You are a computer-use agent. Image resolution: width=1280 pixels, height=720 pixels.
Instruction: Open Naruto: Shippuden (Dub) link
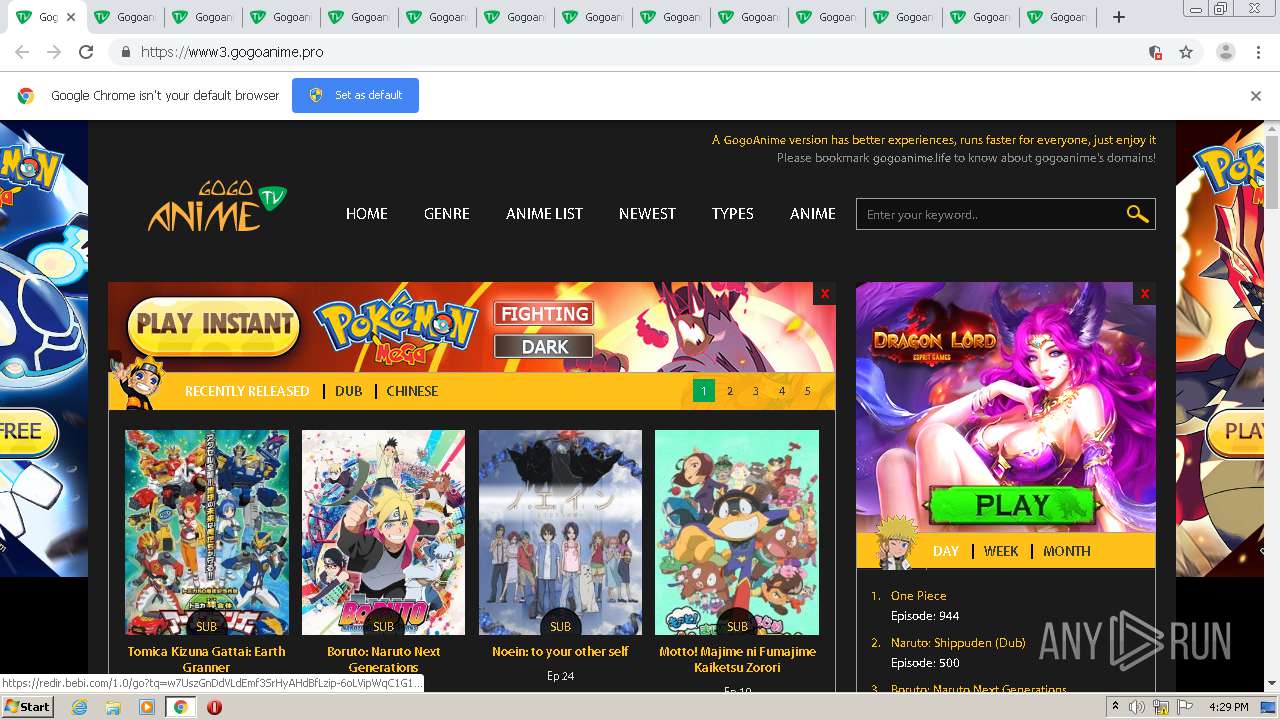[958, 643]
